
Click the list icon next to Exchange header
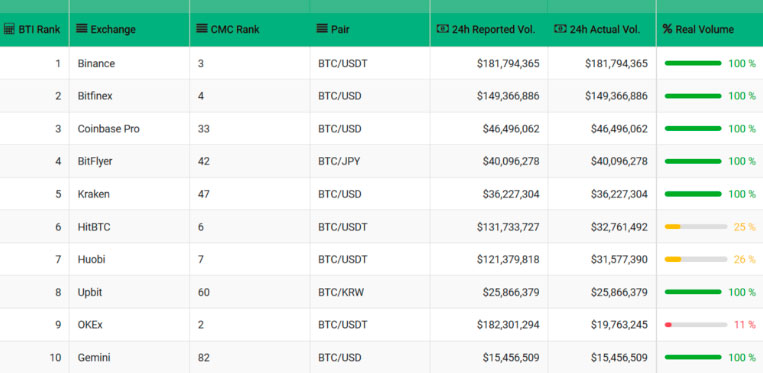coord(82,29)
